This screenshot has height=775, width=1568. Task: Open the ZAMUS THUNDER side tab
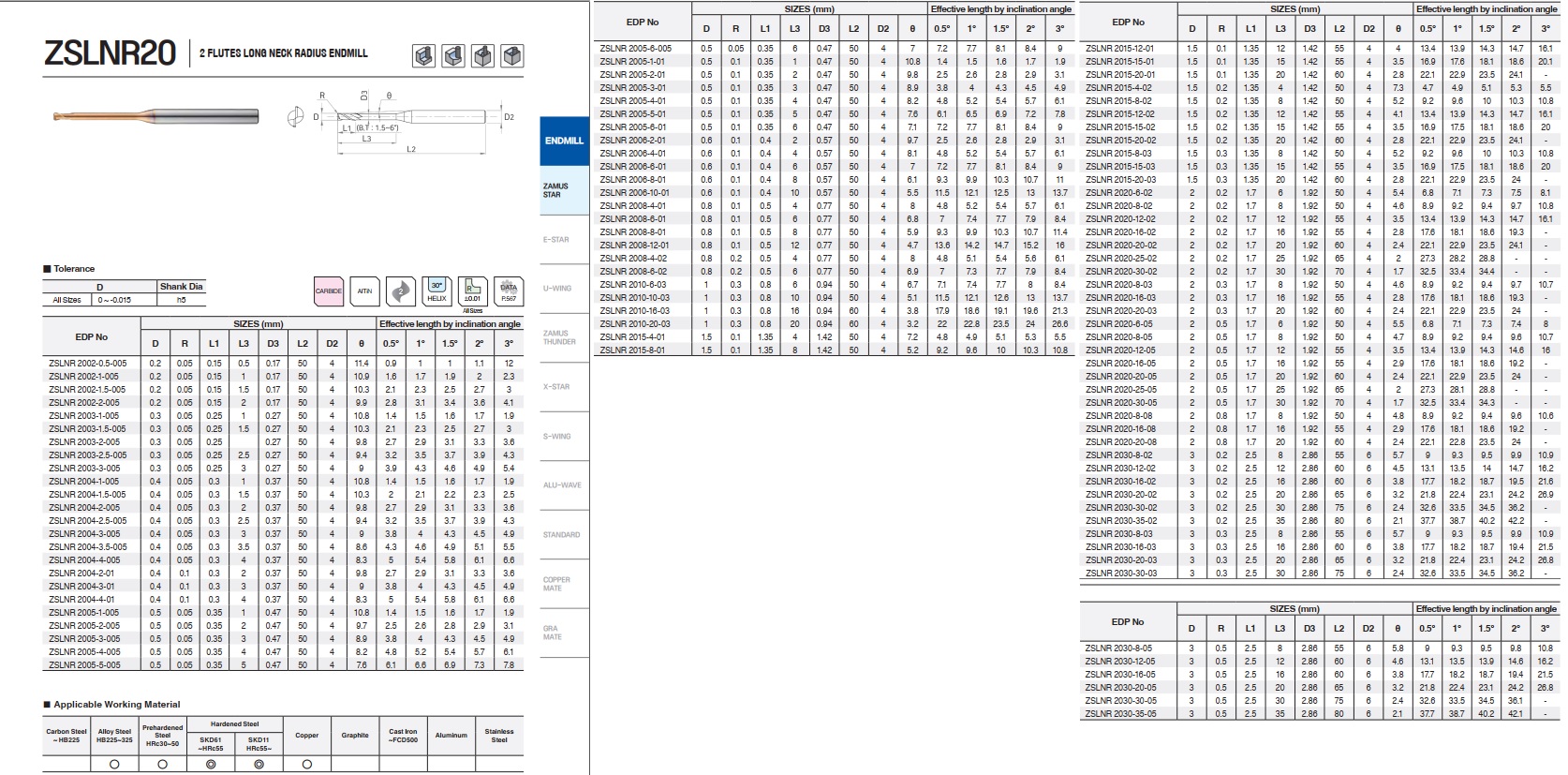point(564,337)
